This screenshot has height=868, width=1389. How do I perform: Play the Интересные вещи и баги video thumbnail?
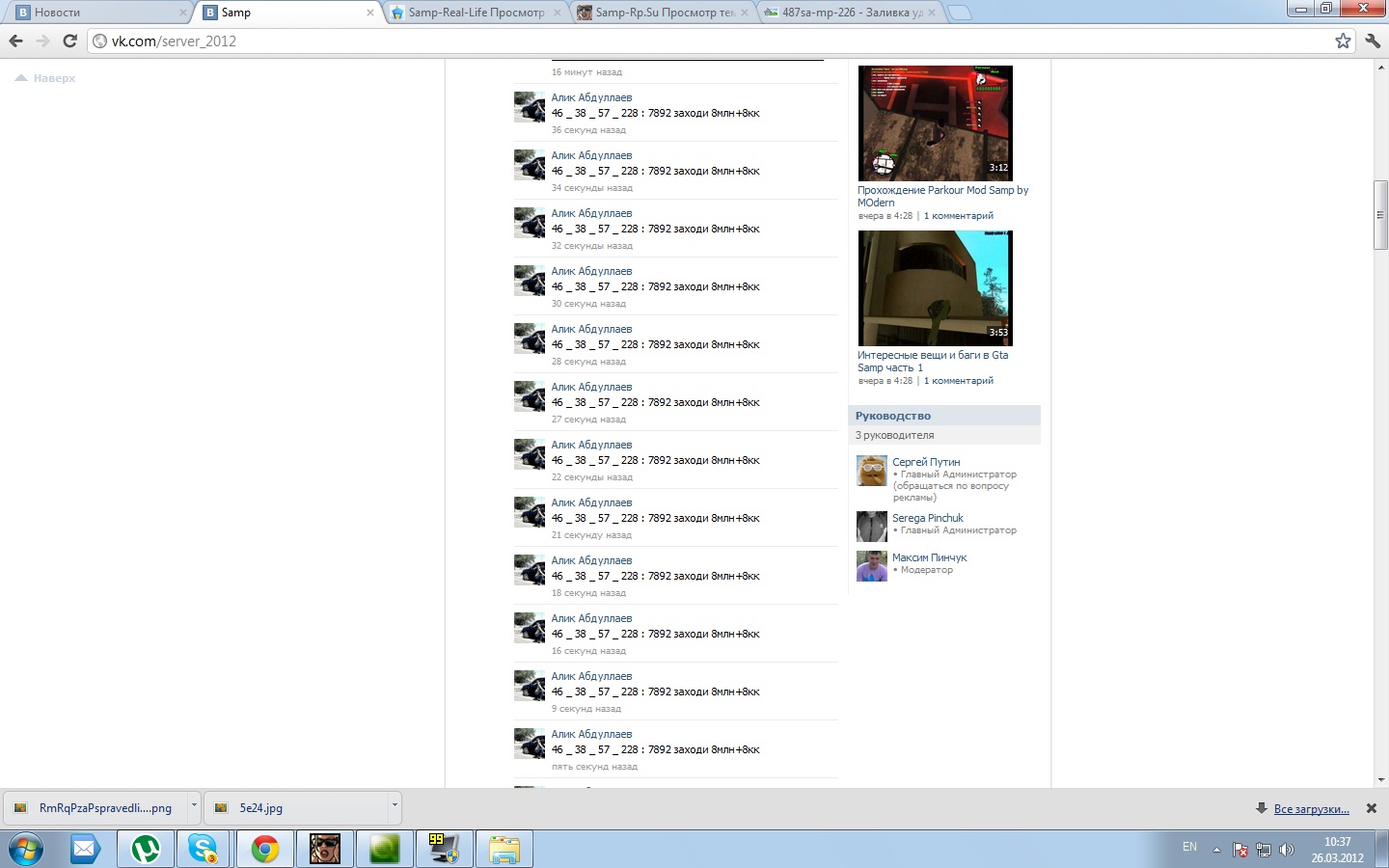click(936, 288)
